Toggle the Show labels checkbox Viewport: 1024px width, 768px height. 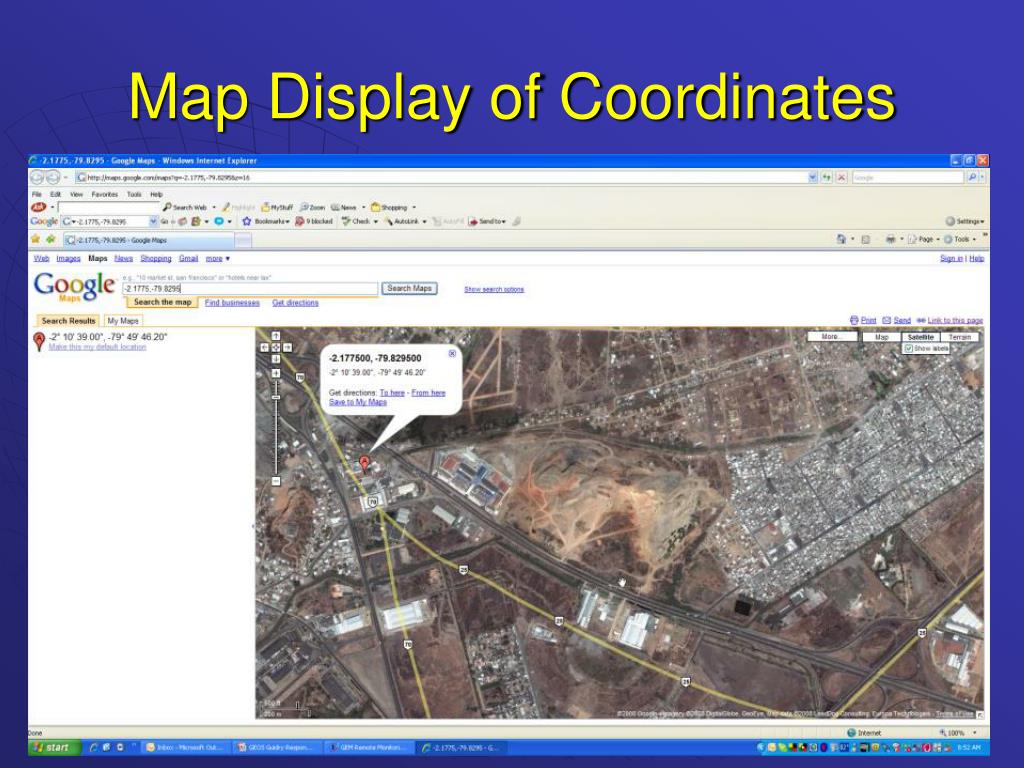tap(908, 349)
